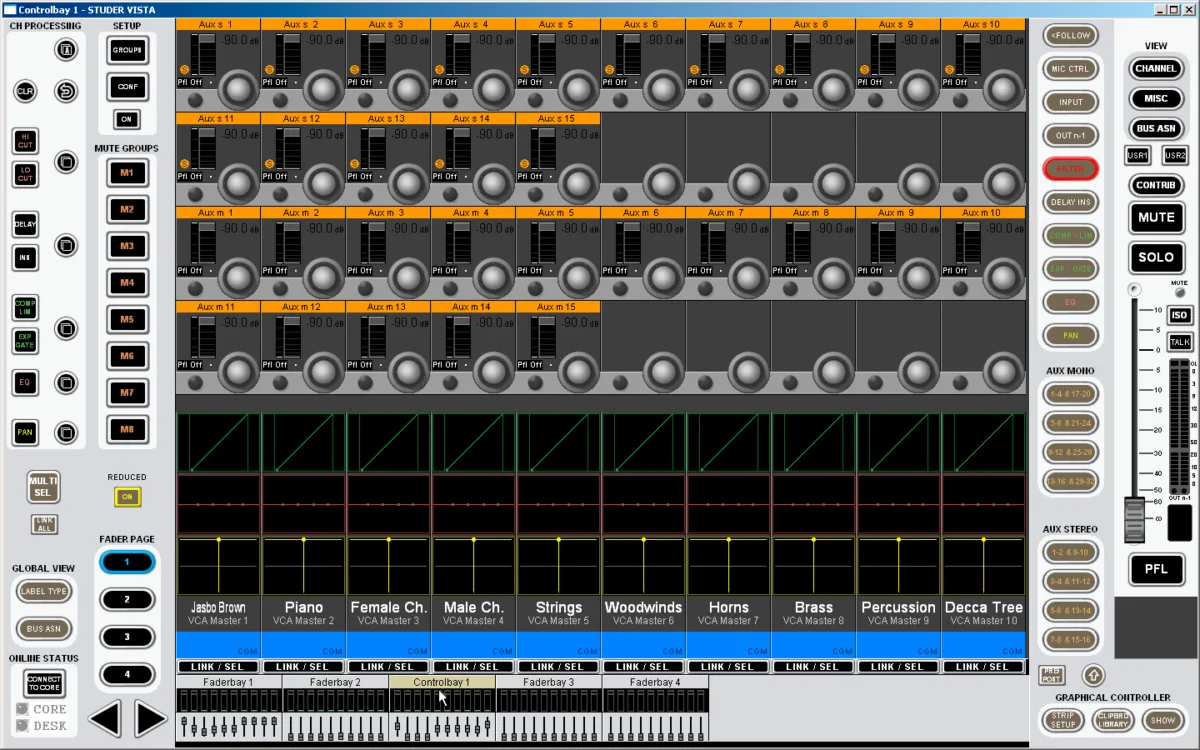This screenshot has height=750, width=1200.
Task: Click the STRIP SETUP button
Action: 1063,720
